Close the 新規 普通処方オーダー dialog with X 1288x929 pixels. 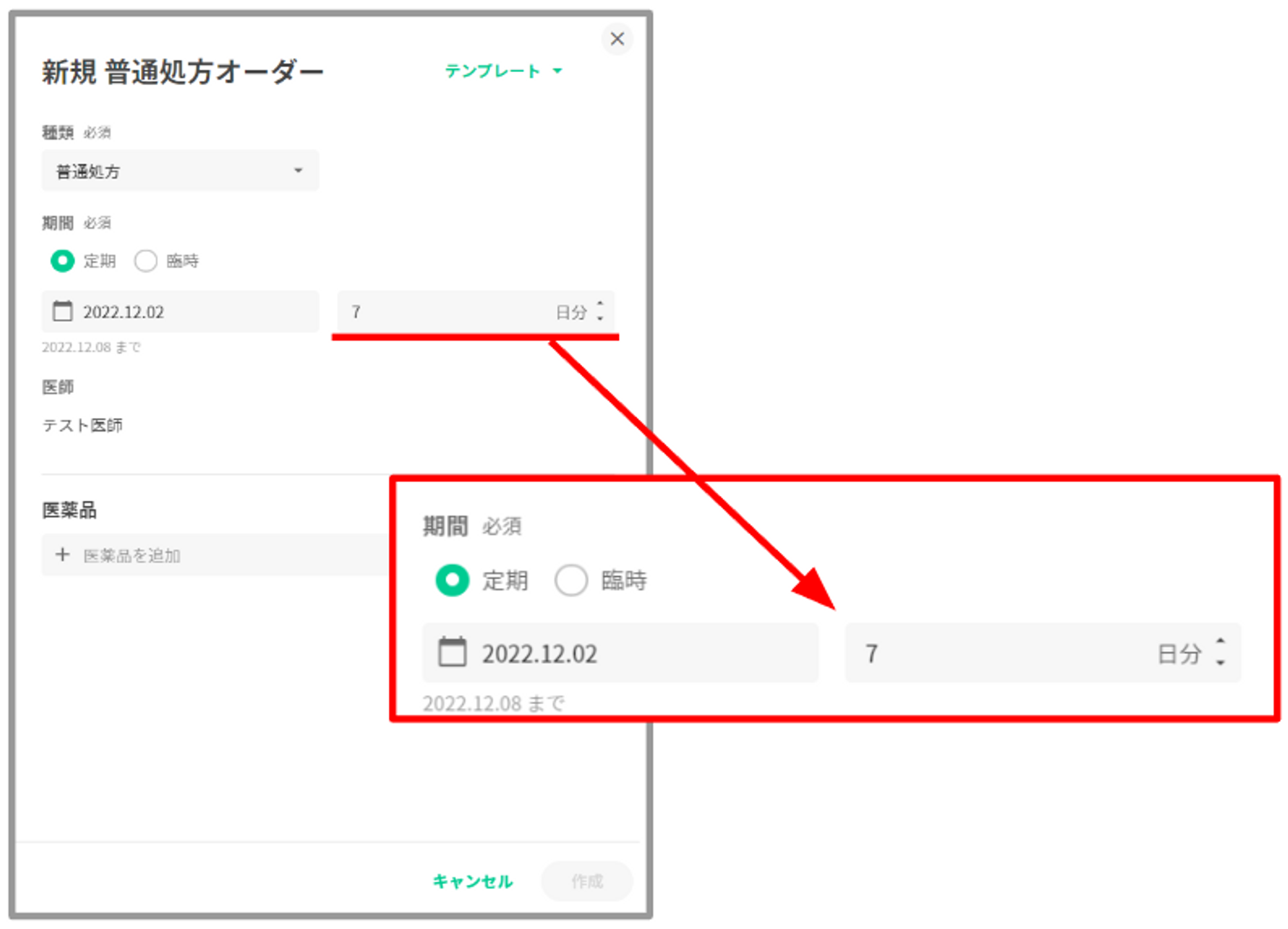(617, 39)
